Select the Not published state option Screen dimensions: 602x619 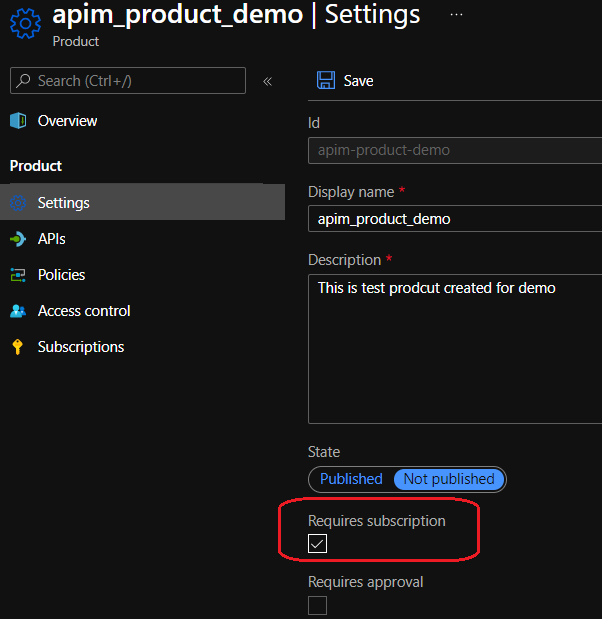449,479
